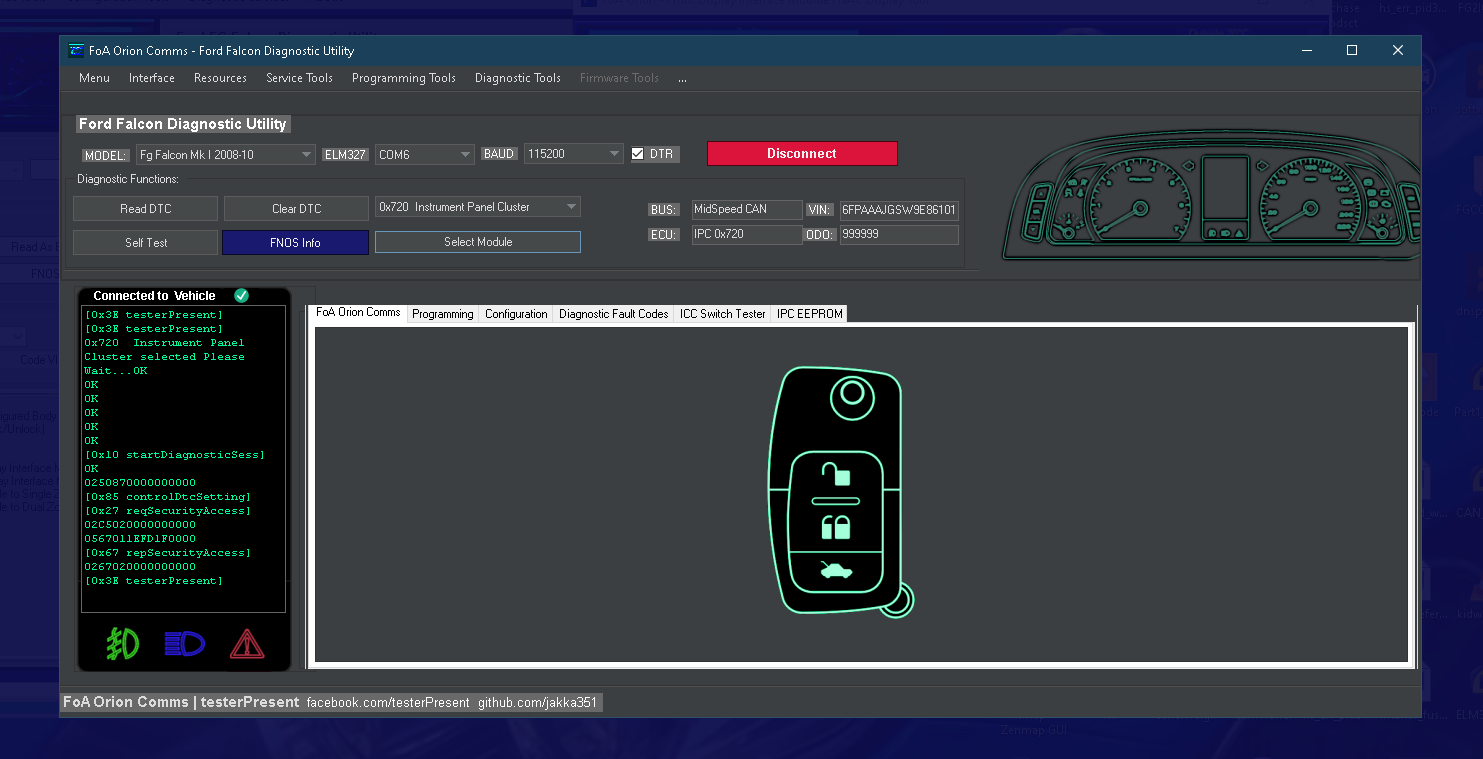The height and width of the screenshot is (759, 1483).
Task: Click the ODO odometer value field
Action: [898, 234]
